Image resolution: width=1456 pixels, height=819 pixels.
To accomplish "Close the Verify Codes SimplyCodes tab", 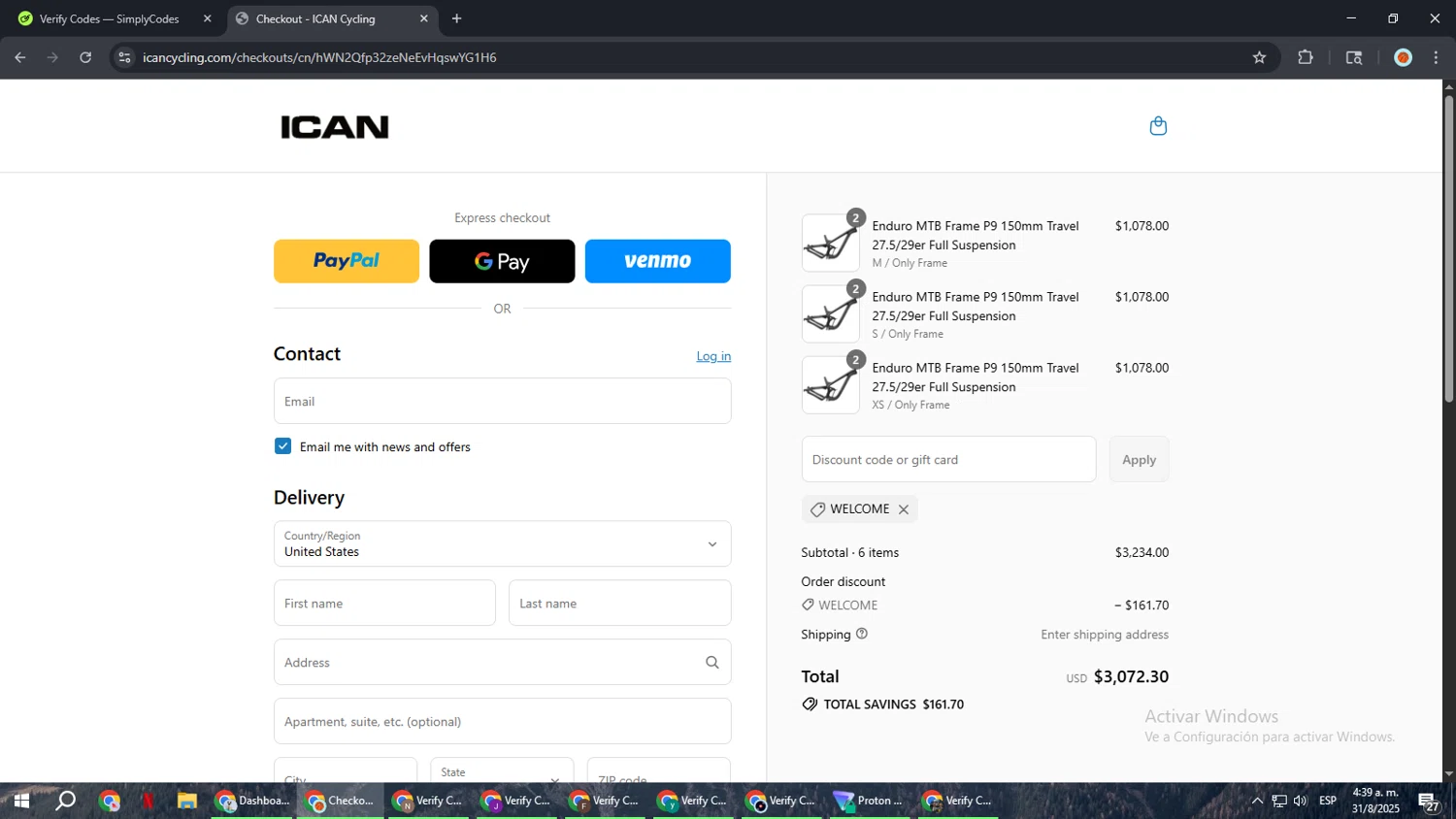I will tap(207, 18).
